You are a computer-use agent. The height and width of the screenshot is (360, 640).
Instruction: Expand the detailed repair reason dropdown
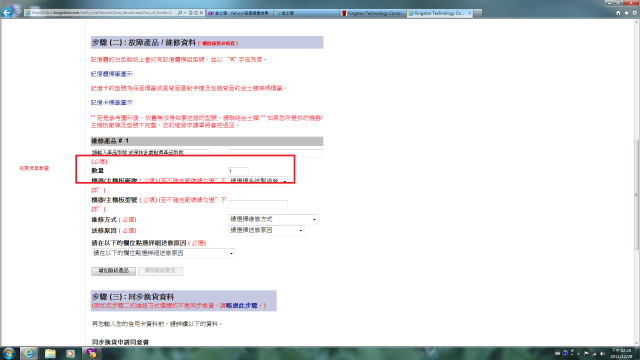click(x=163, y=253)
